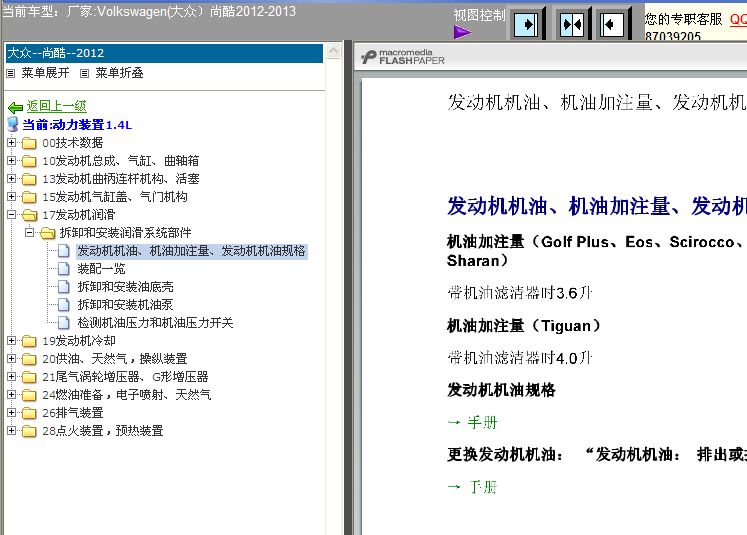Screen dimensions: 747x535
Task: Collapse the 17发动机润滑 tree node
Action: (x=11, y=214)
